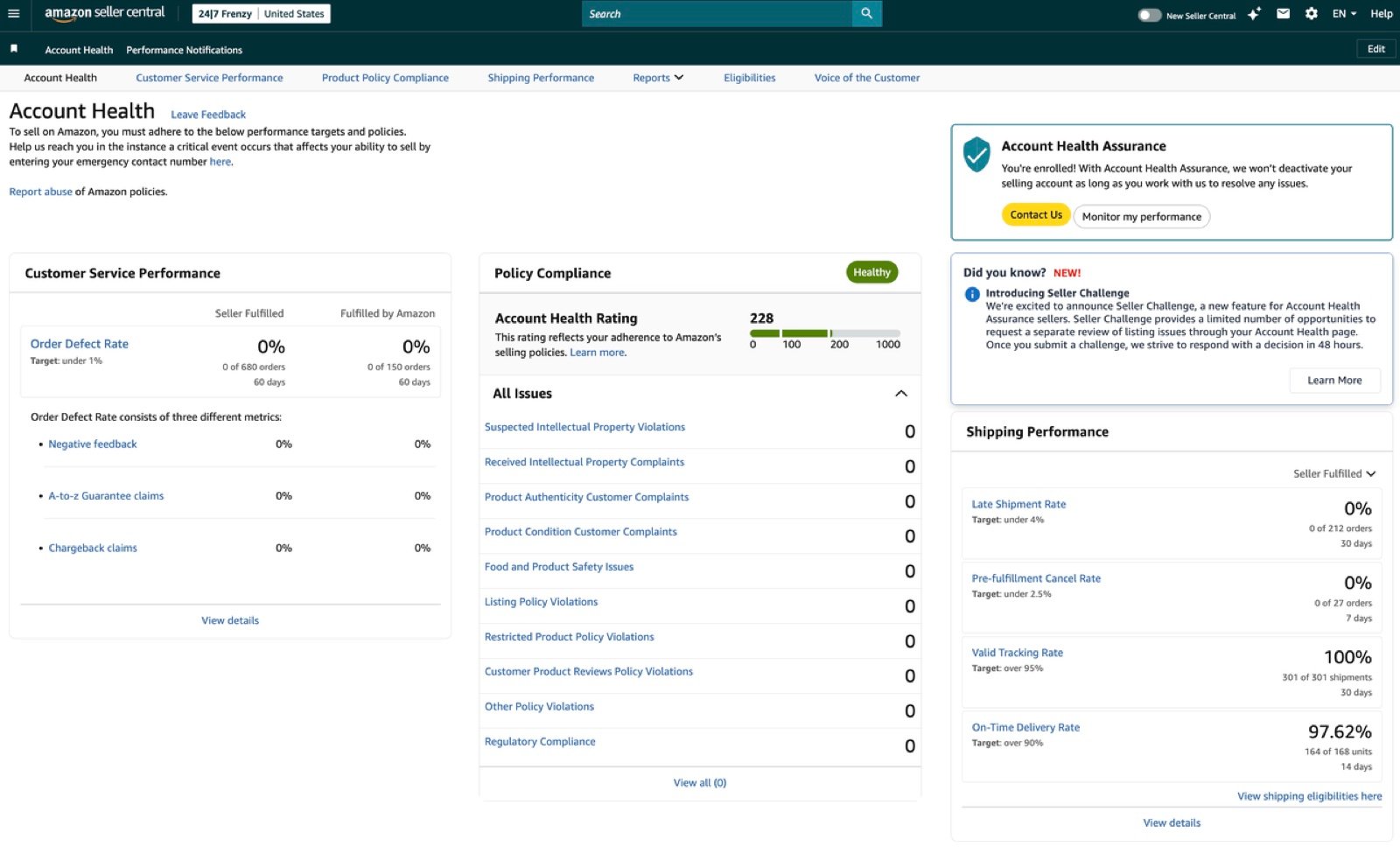
Task: Open the hamburger navigation menu
Action: click(14, 14)
